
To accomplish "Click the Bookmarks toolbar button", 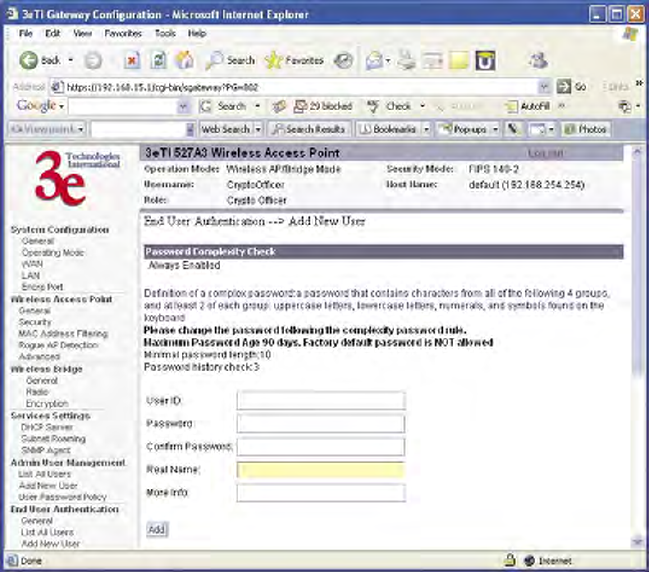I will point(388,130).
